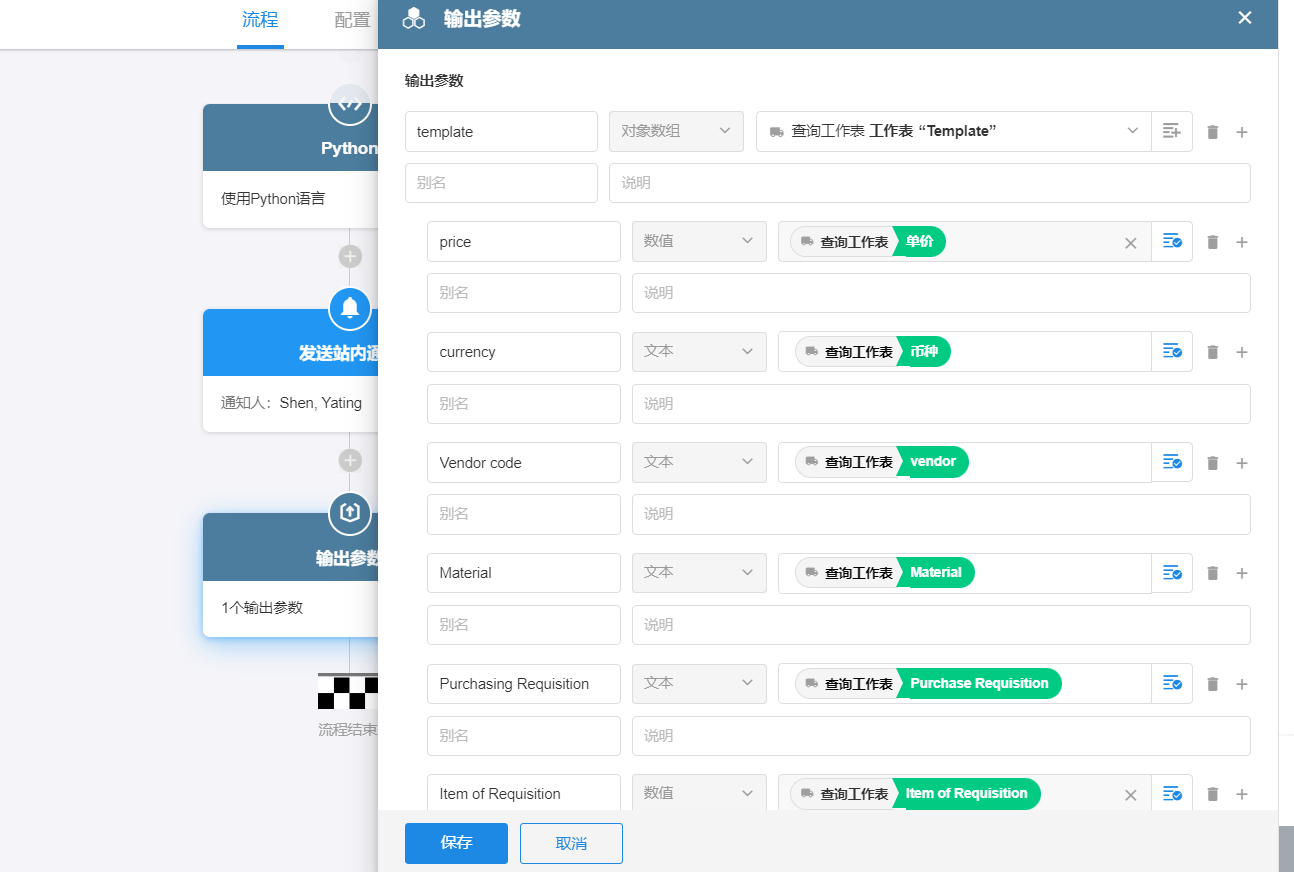This screenshot has height=872, width=1294.
Task: Click the 查询工作表 vendor value tag
Action: (x=882, y=462)
